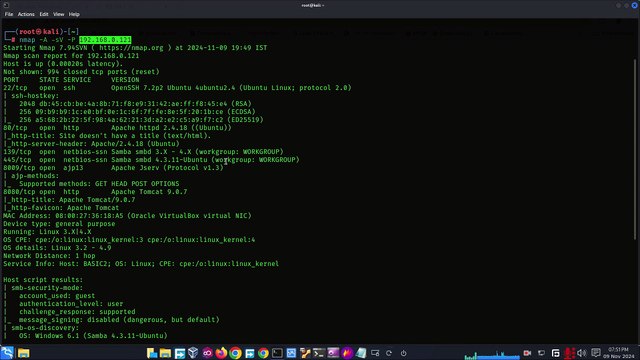Open the clipboard manager tray icon
Image resolution: width=640 pixels, height=360 pixels.
click(x=556, y=353)
